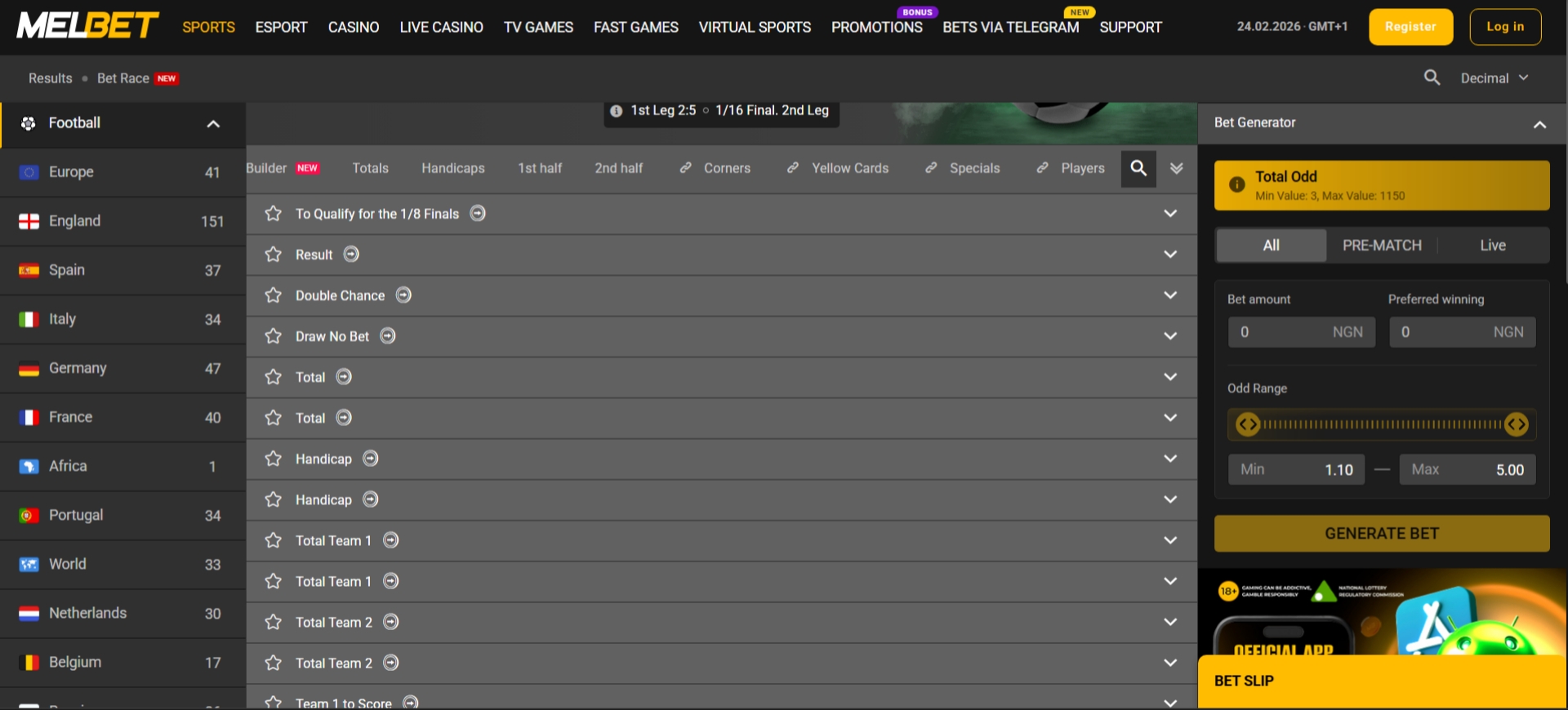Click circle icon beside second Total
The image size is (1568, 710).
(344, 417)
